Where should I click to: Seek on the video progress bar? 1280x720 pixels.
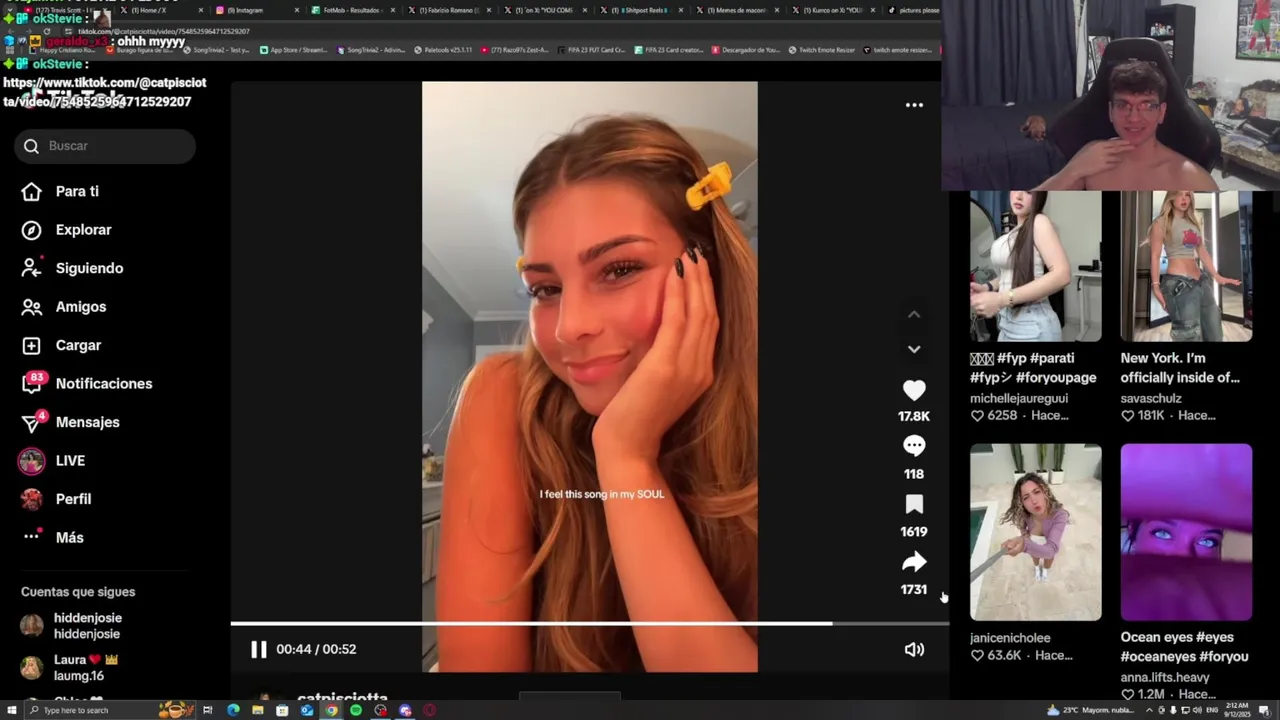[x=589, y=624]
